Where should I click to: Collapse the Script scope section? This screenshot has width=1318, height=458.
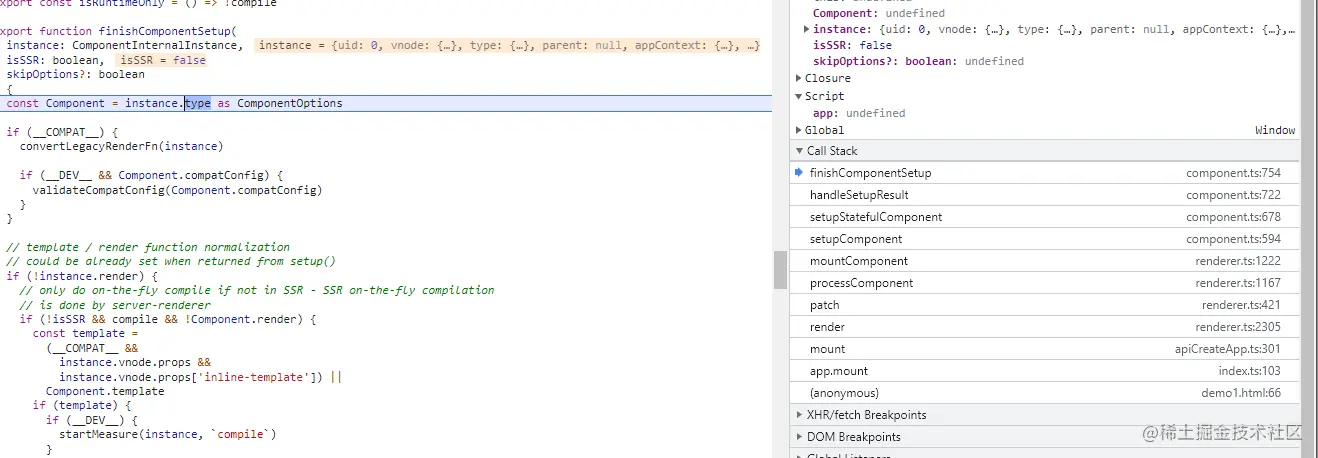pyautogui.click(x=799, y=96)
